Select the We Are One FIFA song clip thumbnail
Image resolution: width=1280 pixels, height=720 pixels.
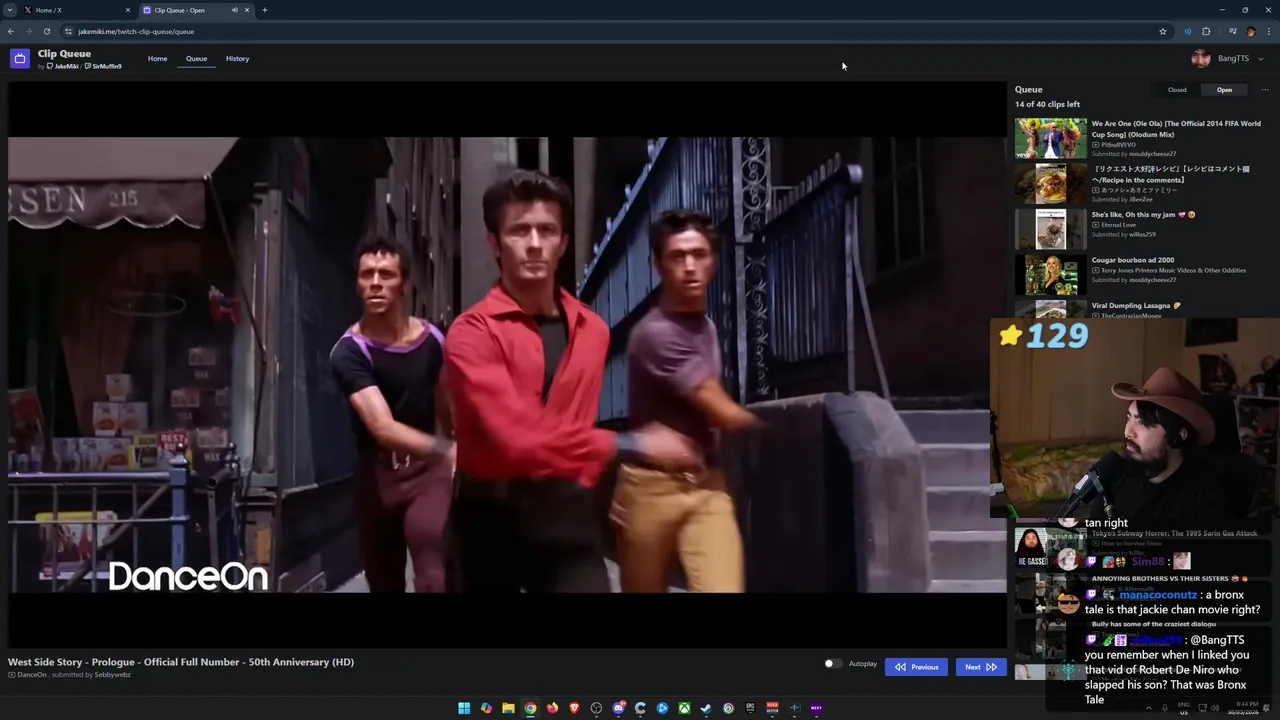click(1050, 138)
